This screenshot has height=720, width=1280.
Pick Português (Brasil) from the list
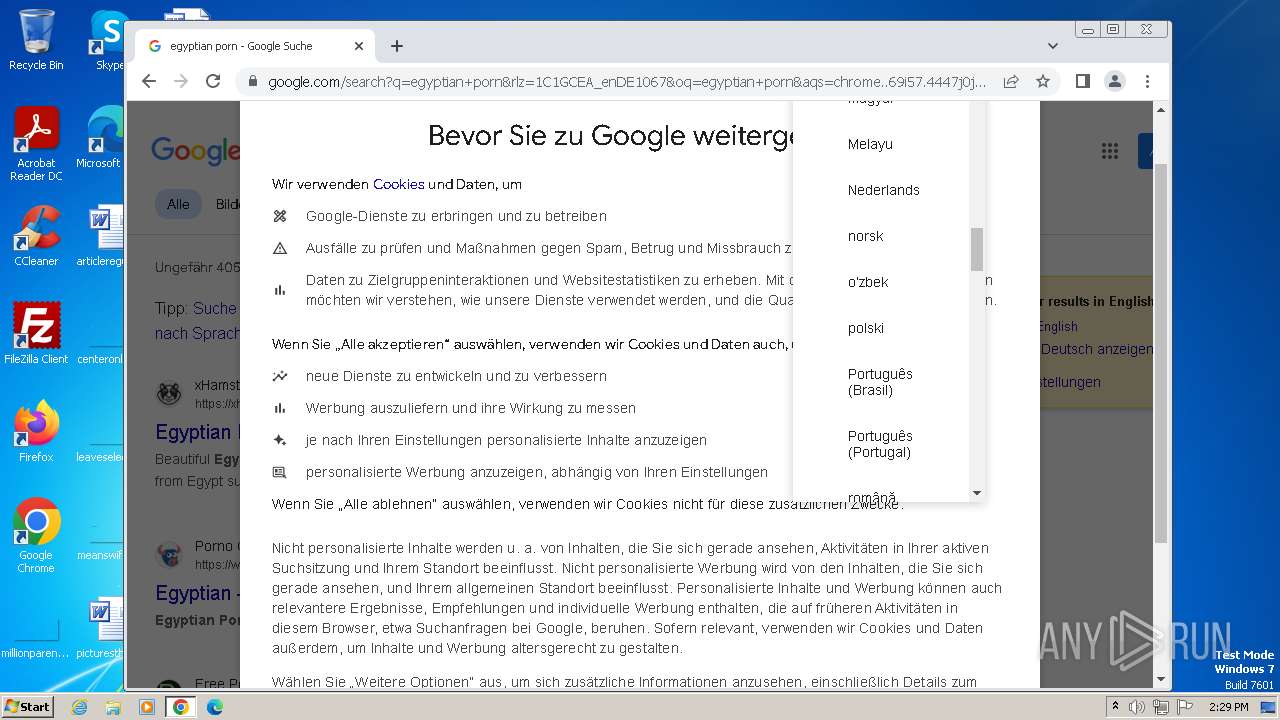point(881,382)
